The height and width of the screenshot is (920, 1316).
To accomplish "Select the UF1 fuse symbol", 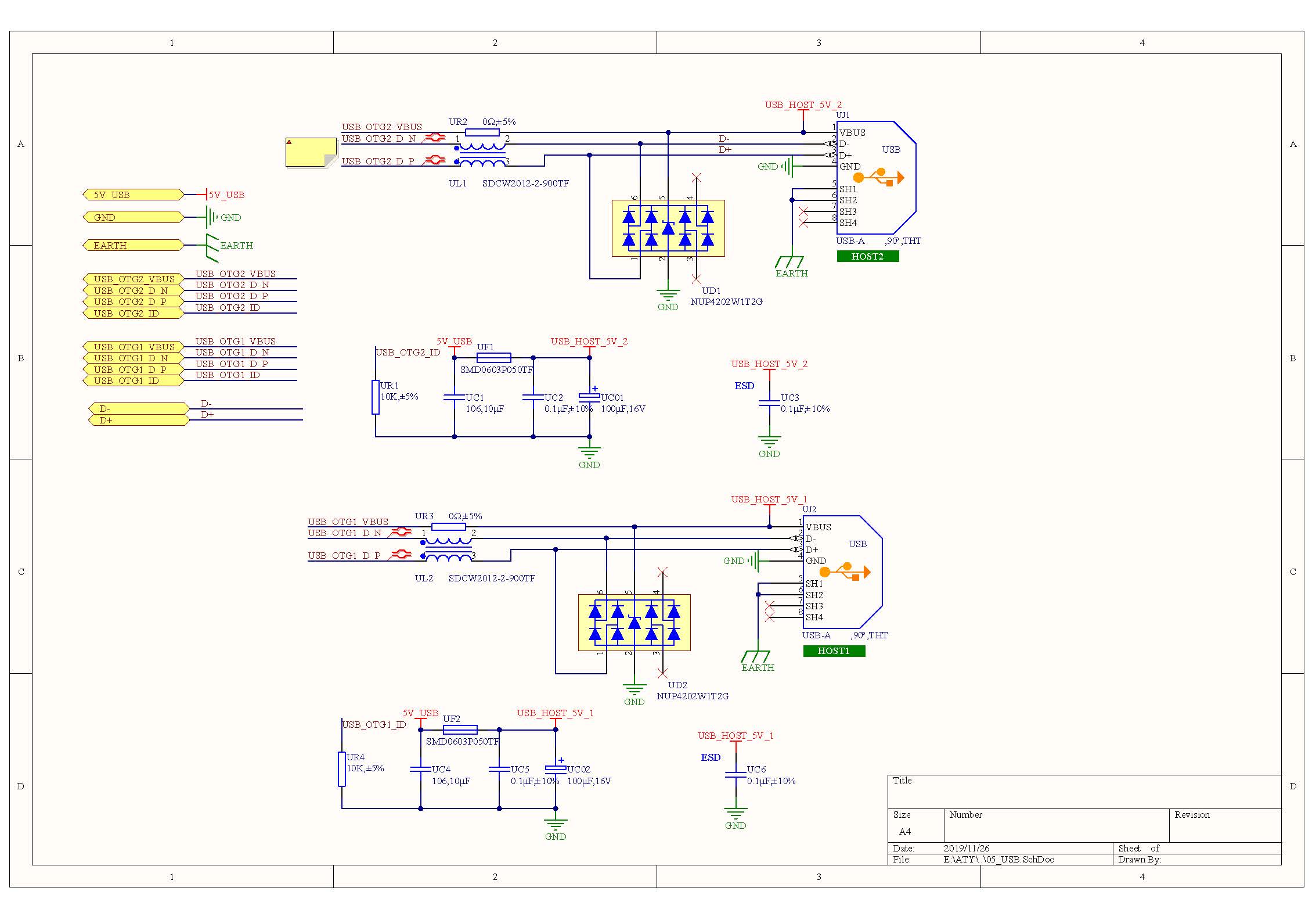I will coord(493,358).
